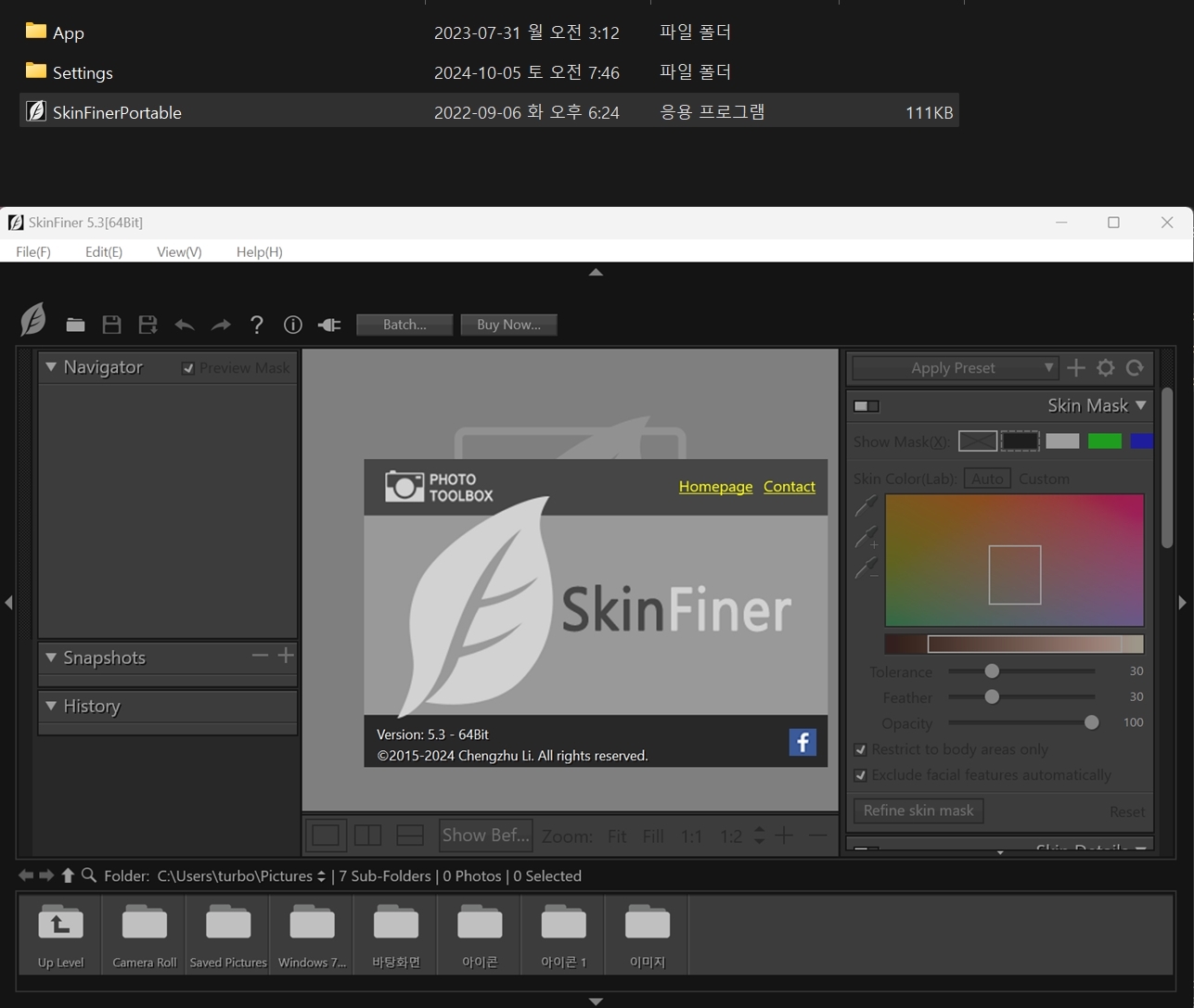The image size is (1194, 1008).
Task: Open Facebook icon in About dialog
Action: point(802,742)
